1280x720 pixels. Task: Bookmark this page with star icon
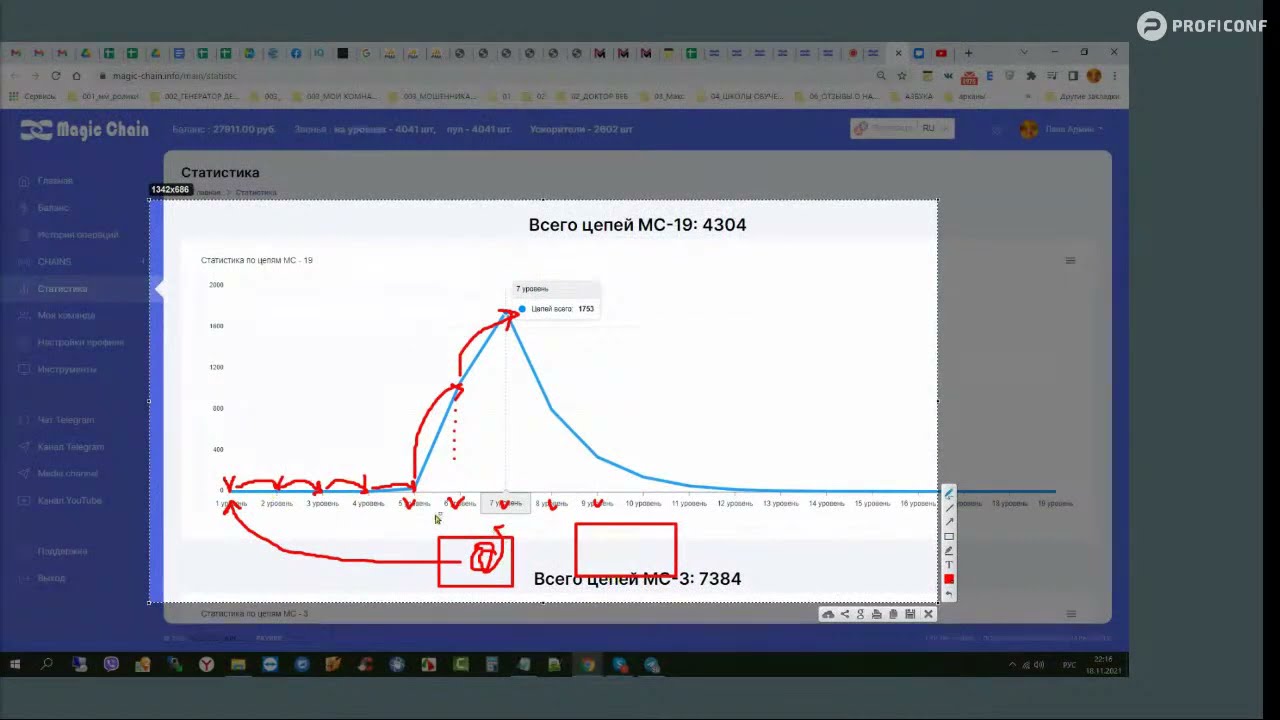(x=902, y=76)
